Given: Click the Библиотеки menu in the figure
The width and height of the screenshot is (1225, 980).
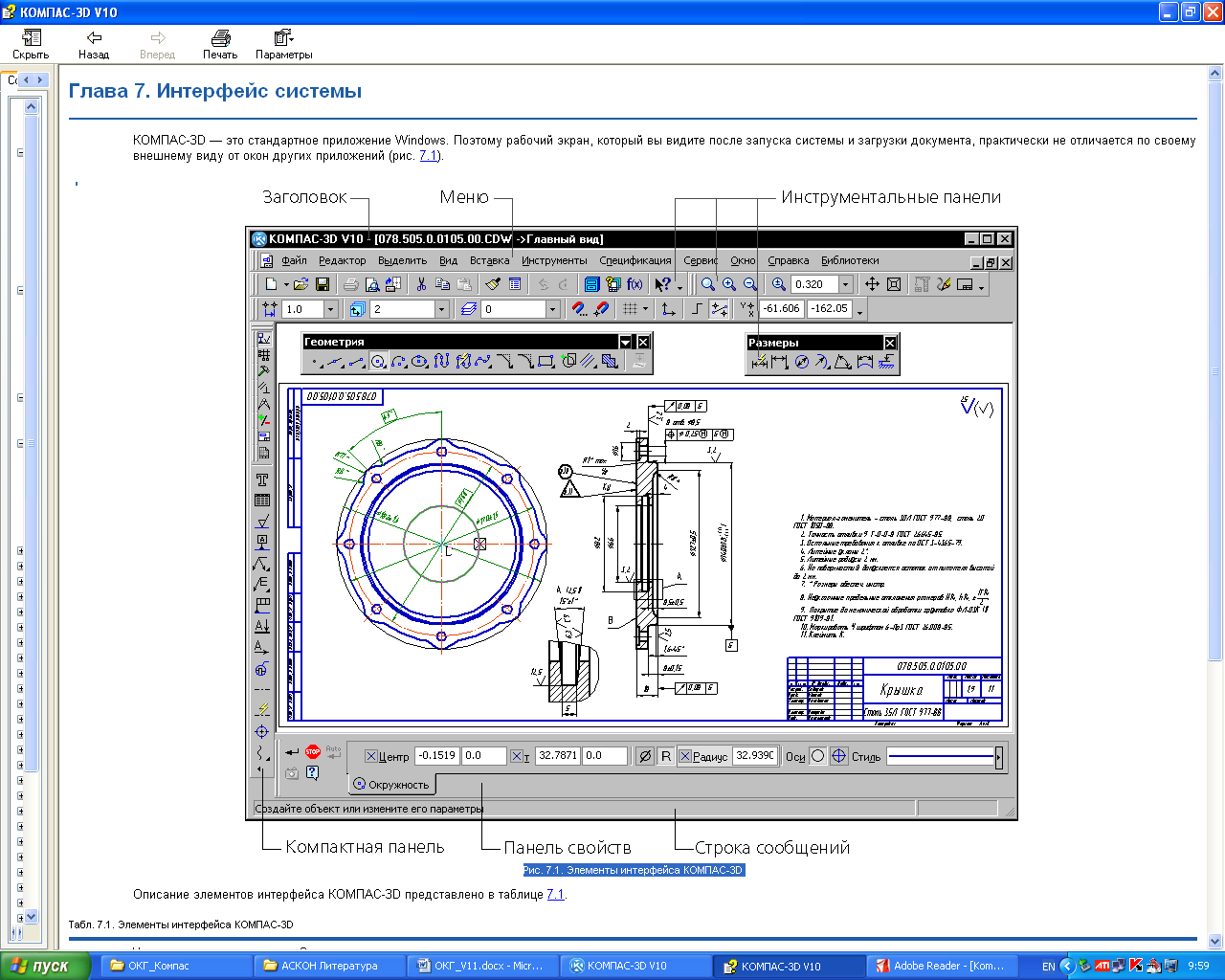Looking at the screenshot, I should pyautogui.click(x=850, y=260).
